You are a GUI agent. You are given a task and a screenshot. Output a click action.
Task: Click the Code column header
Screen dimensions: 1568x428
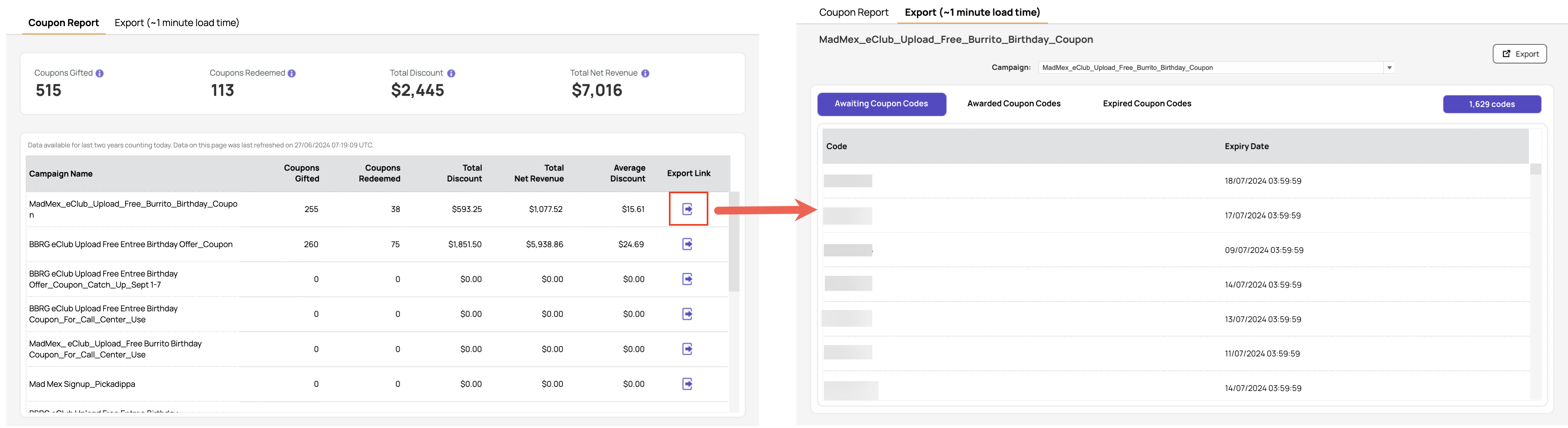pyautogui.click(x=836, y=146)
